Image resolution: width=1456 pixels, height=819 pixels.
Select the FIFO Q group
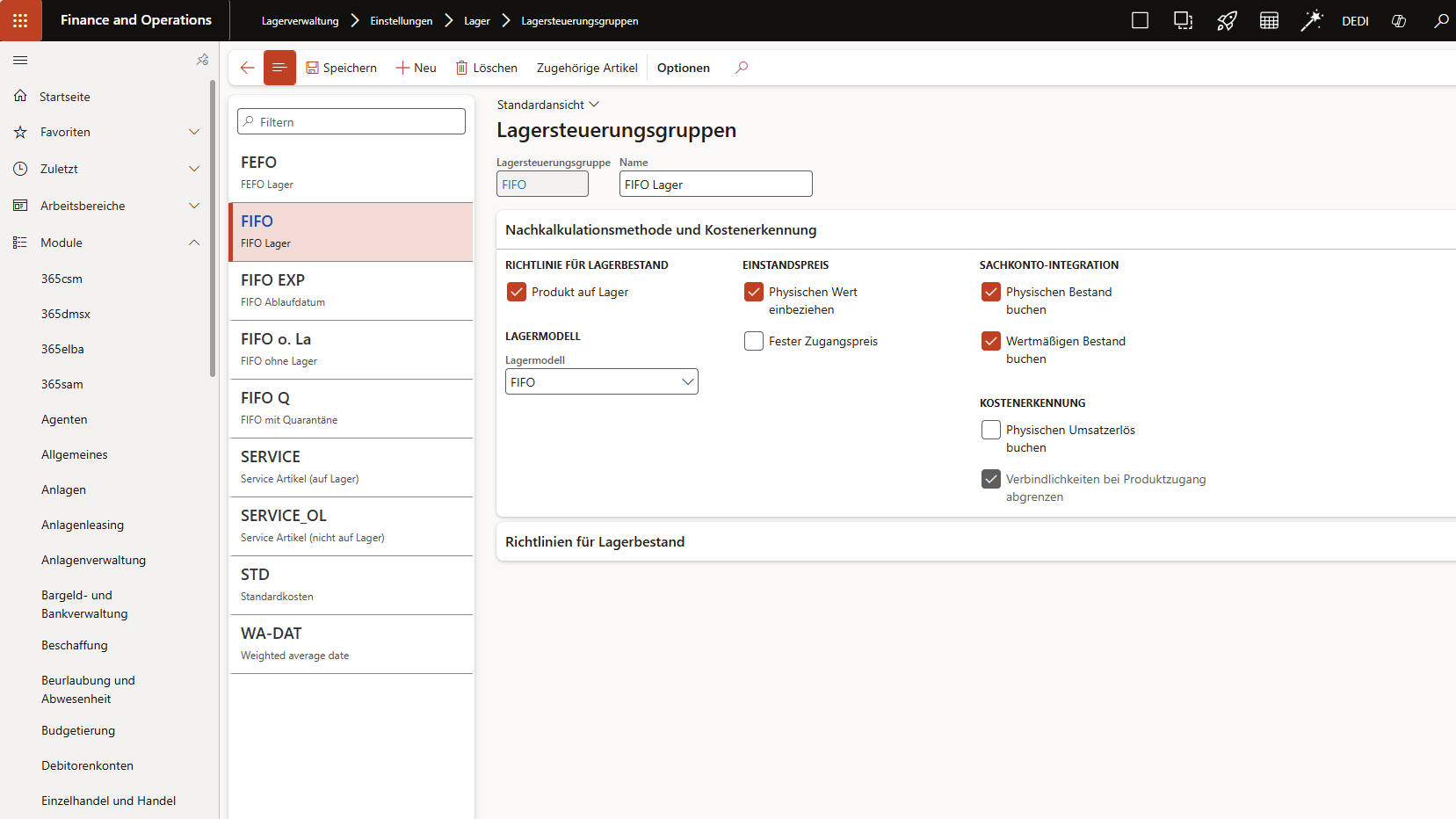(x=351, y=409)
